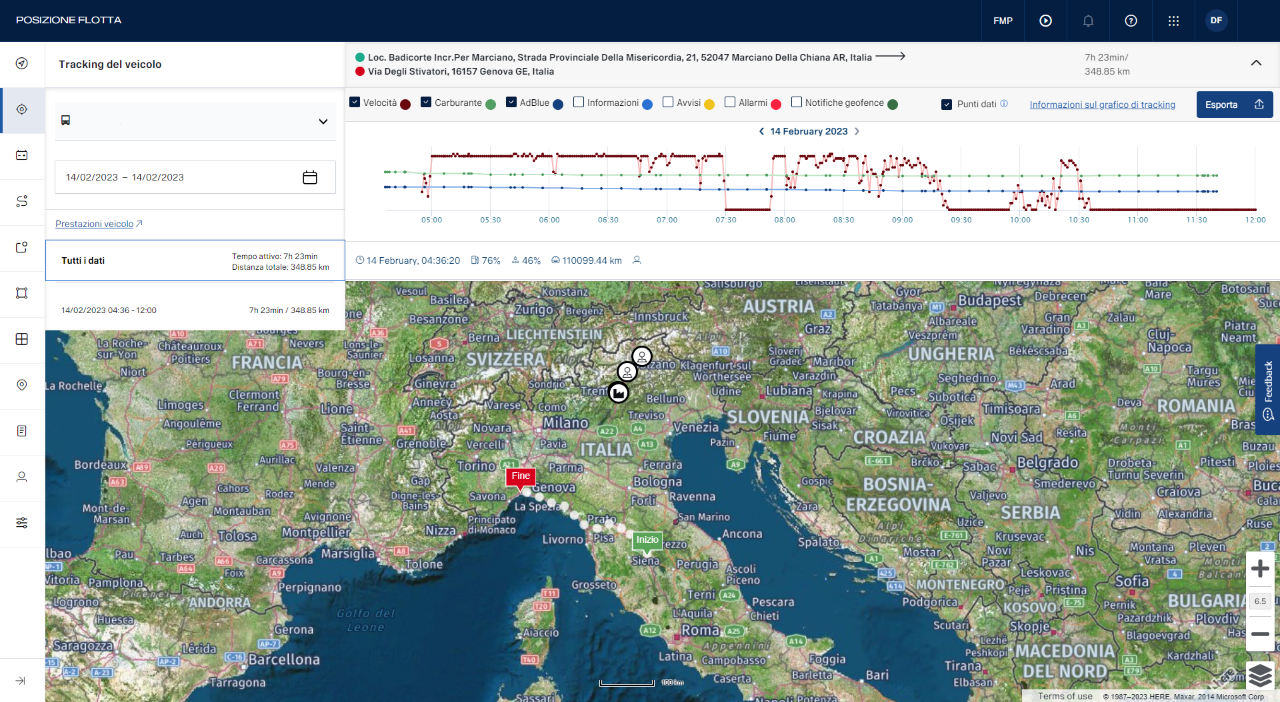The height and width of the screenshot is (702, 1280).
Task: Open the DF user profile avatar
Action: pos(1216,20)
